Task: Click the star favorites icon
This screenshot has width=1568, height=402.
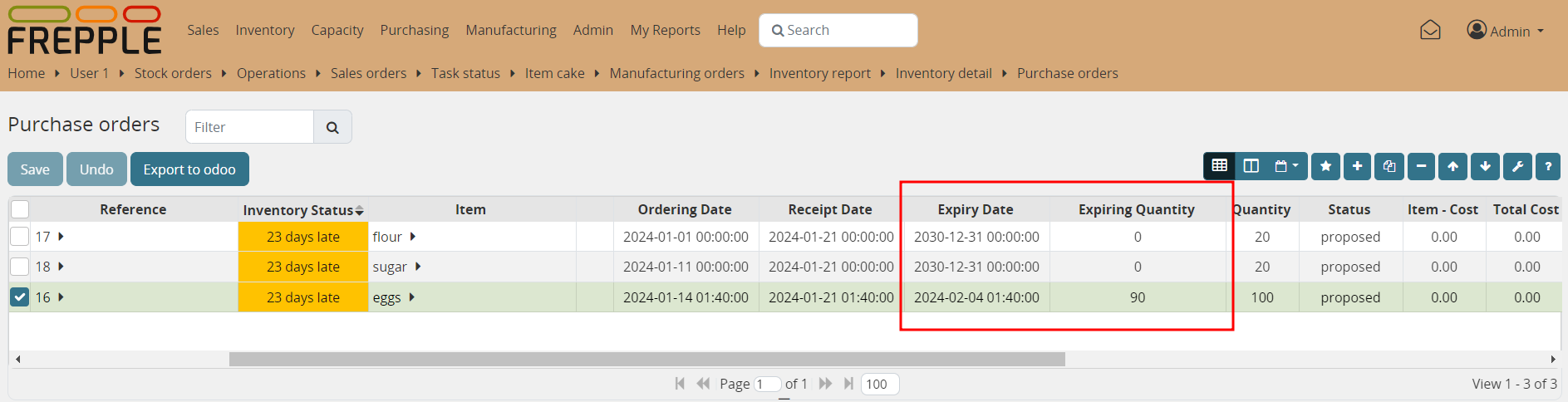Action: 1325,166
